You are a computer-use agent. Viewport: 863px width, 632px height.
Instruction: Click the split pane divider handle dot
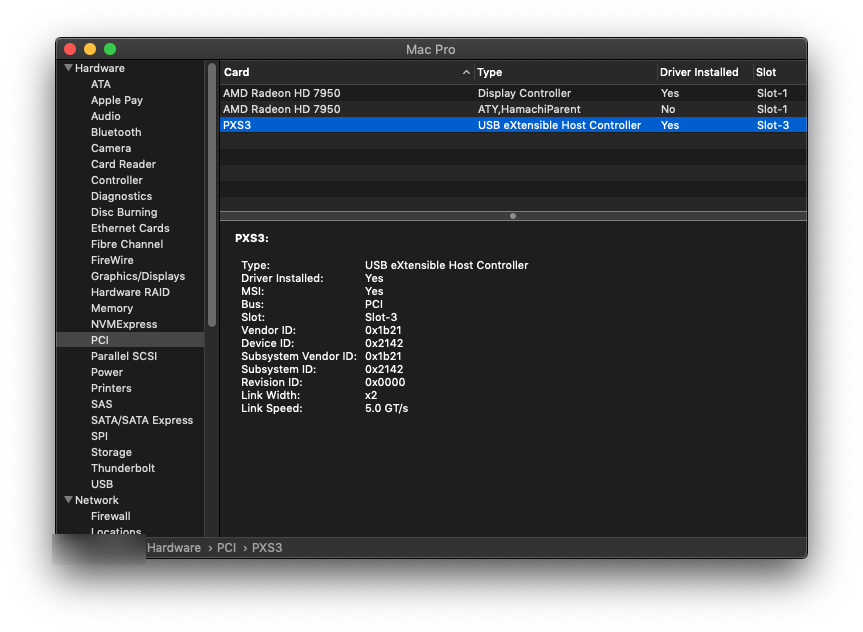(x=513, y=216)
